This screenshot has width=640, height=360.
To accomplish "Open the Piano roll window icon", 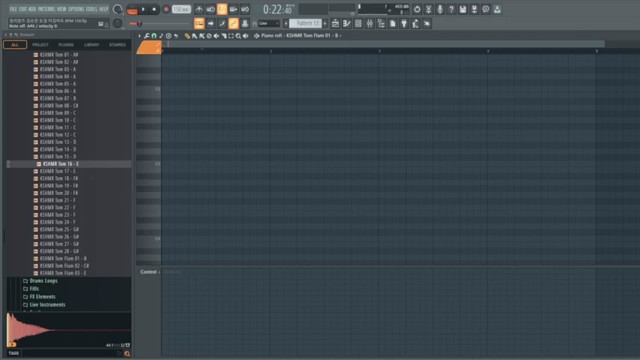I will click(x=347, y=24).
